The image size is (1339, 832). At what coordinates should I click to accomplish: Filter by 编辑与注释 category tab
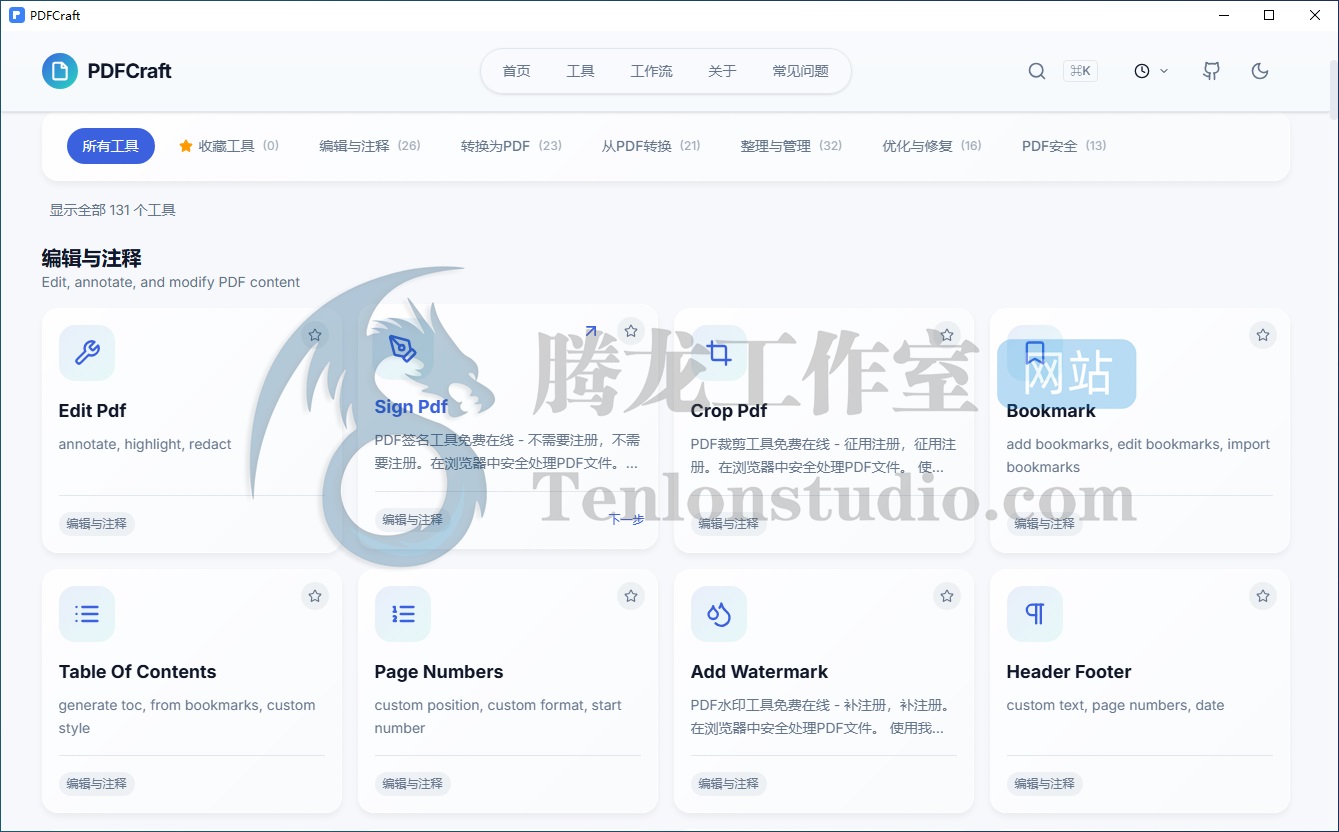370,146
